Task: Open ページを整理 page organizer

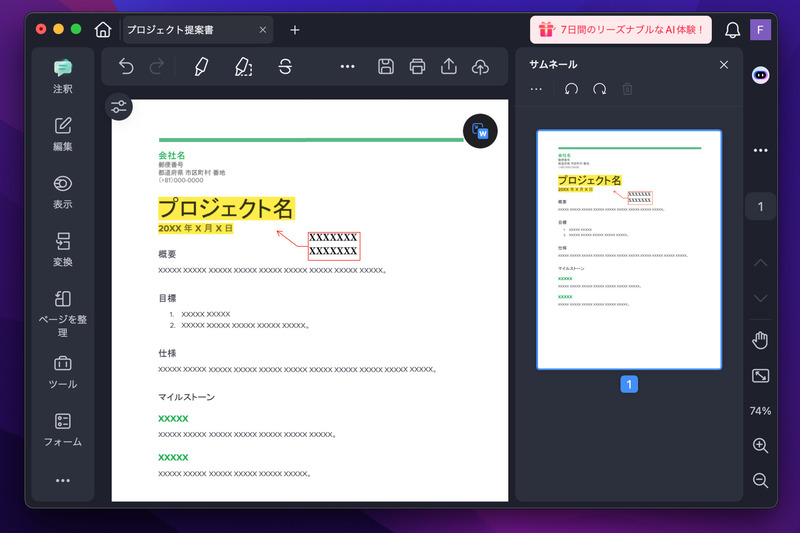Action: (63, 313)
